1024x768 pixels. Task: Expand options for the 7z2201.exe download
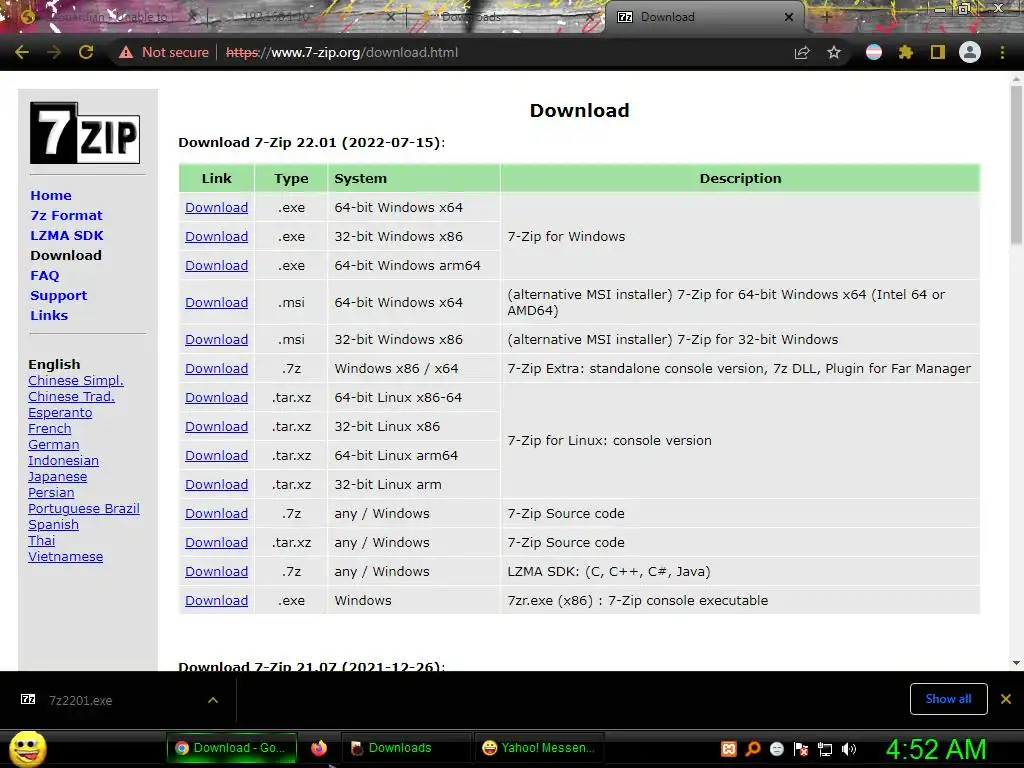[213, 700]
